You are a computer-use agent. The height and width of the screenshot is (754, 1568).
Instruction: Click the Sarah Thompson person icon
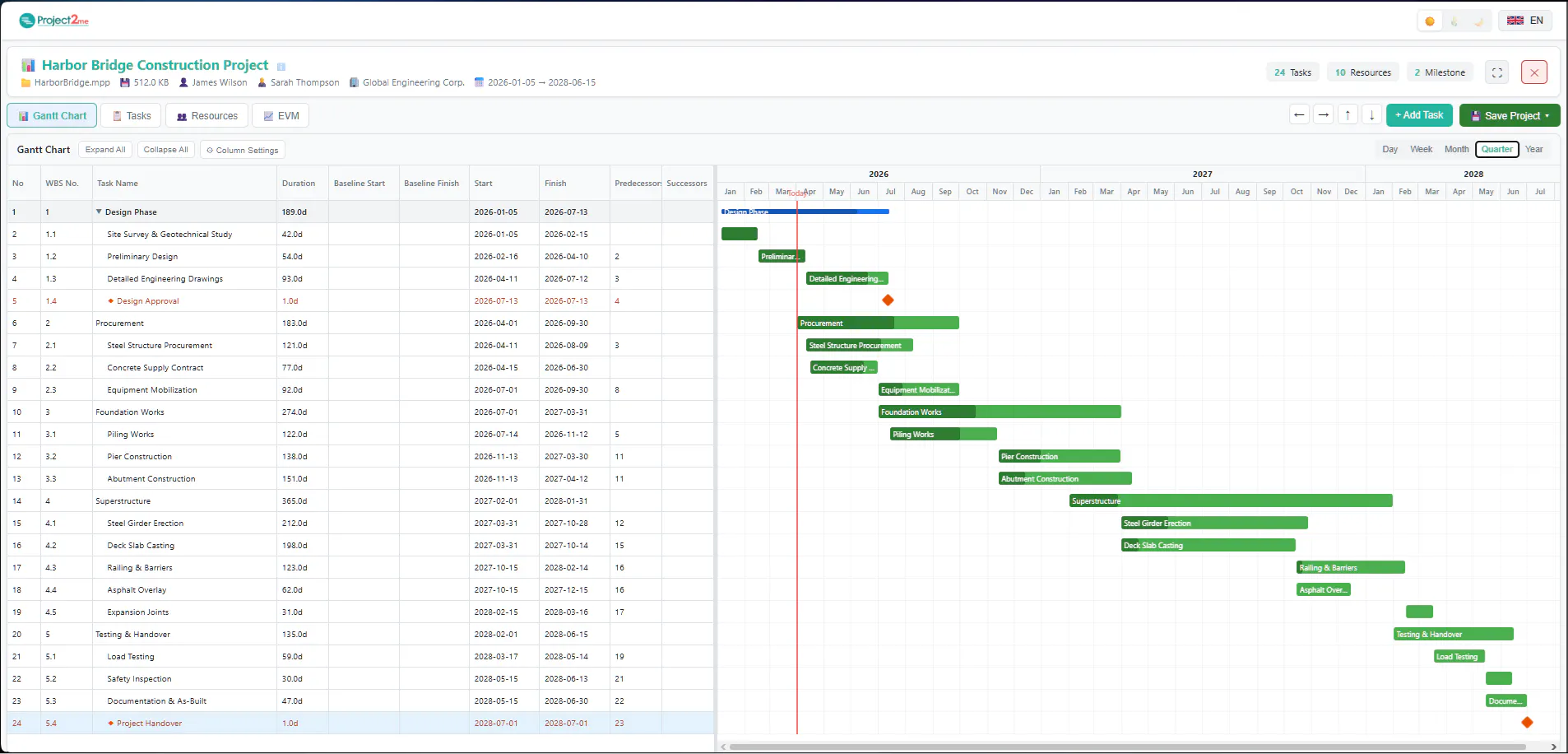pyautogui.click(x=262, y=82)
